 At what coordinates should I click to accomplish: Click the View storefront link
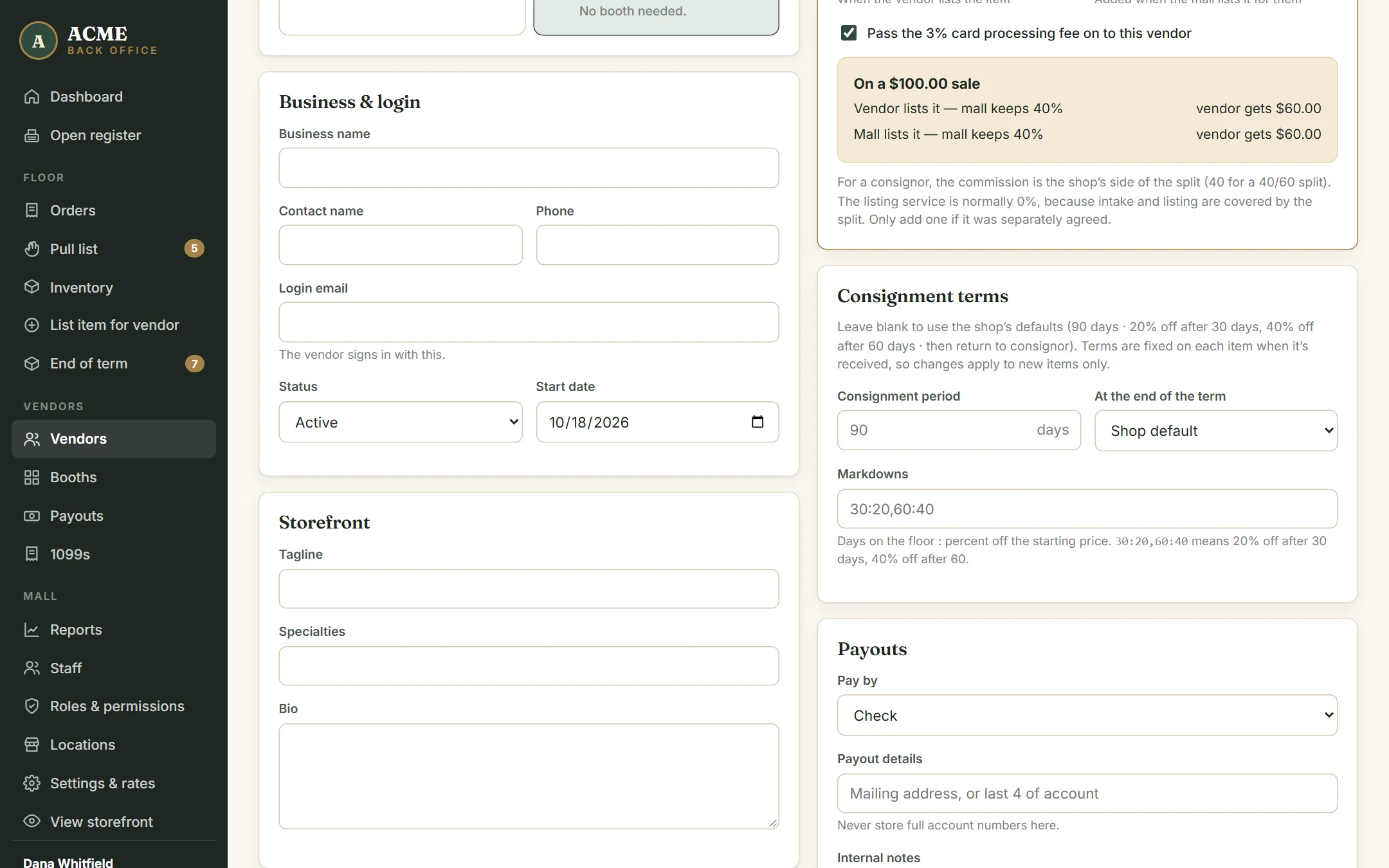pos(114,821)
